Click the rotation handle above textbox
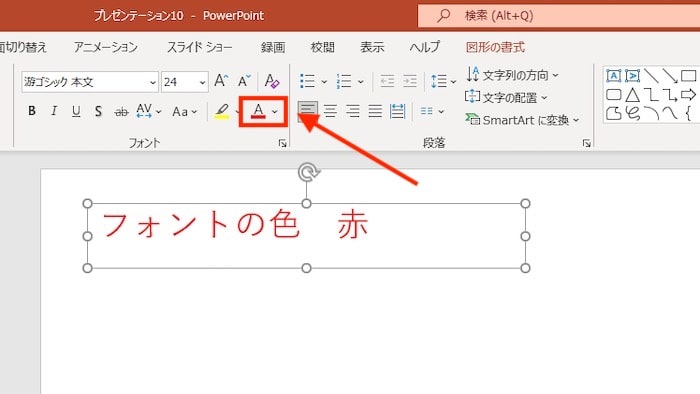 [x=308, y=172]
